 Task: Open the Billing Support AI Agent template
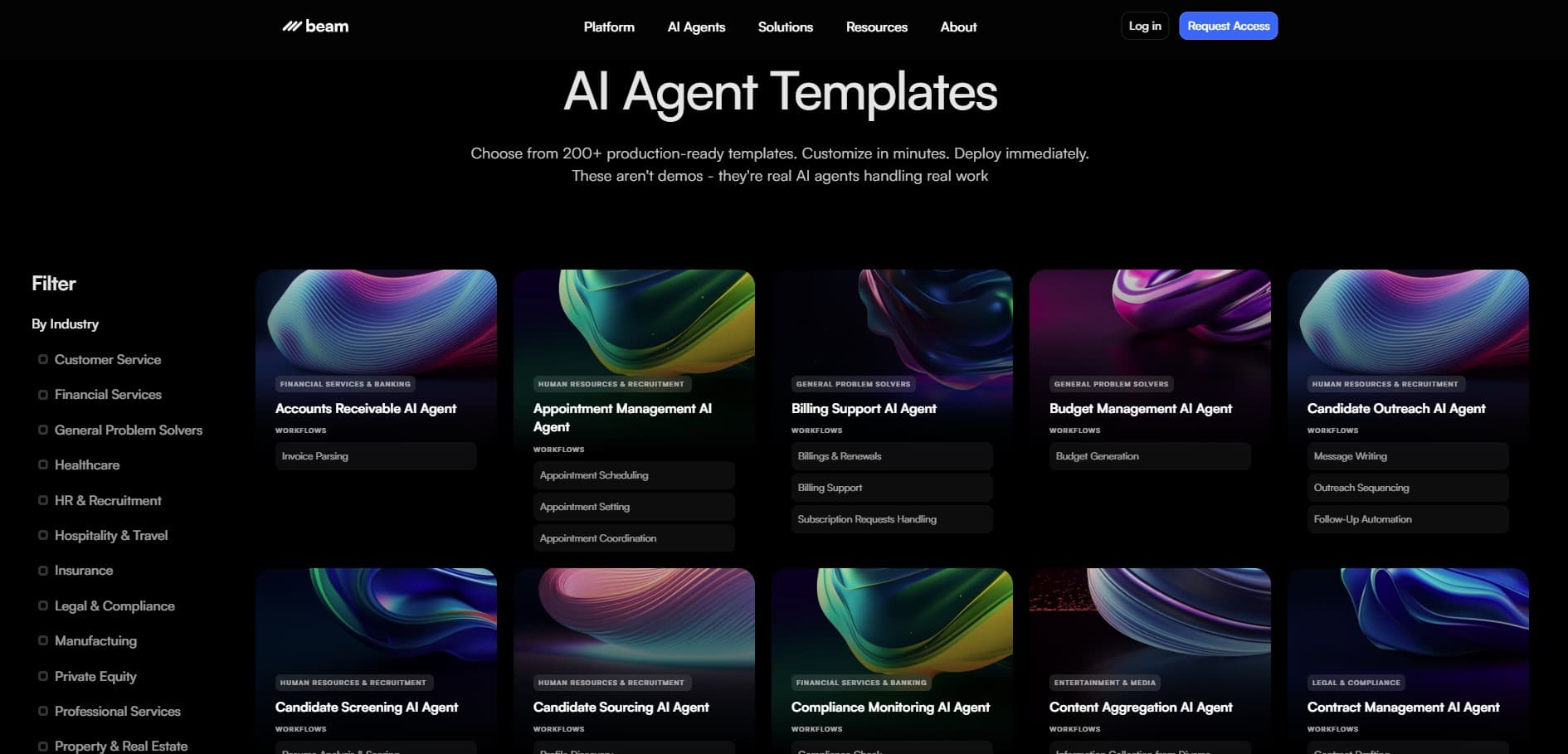tap(864, 409)
